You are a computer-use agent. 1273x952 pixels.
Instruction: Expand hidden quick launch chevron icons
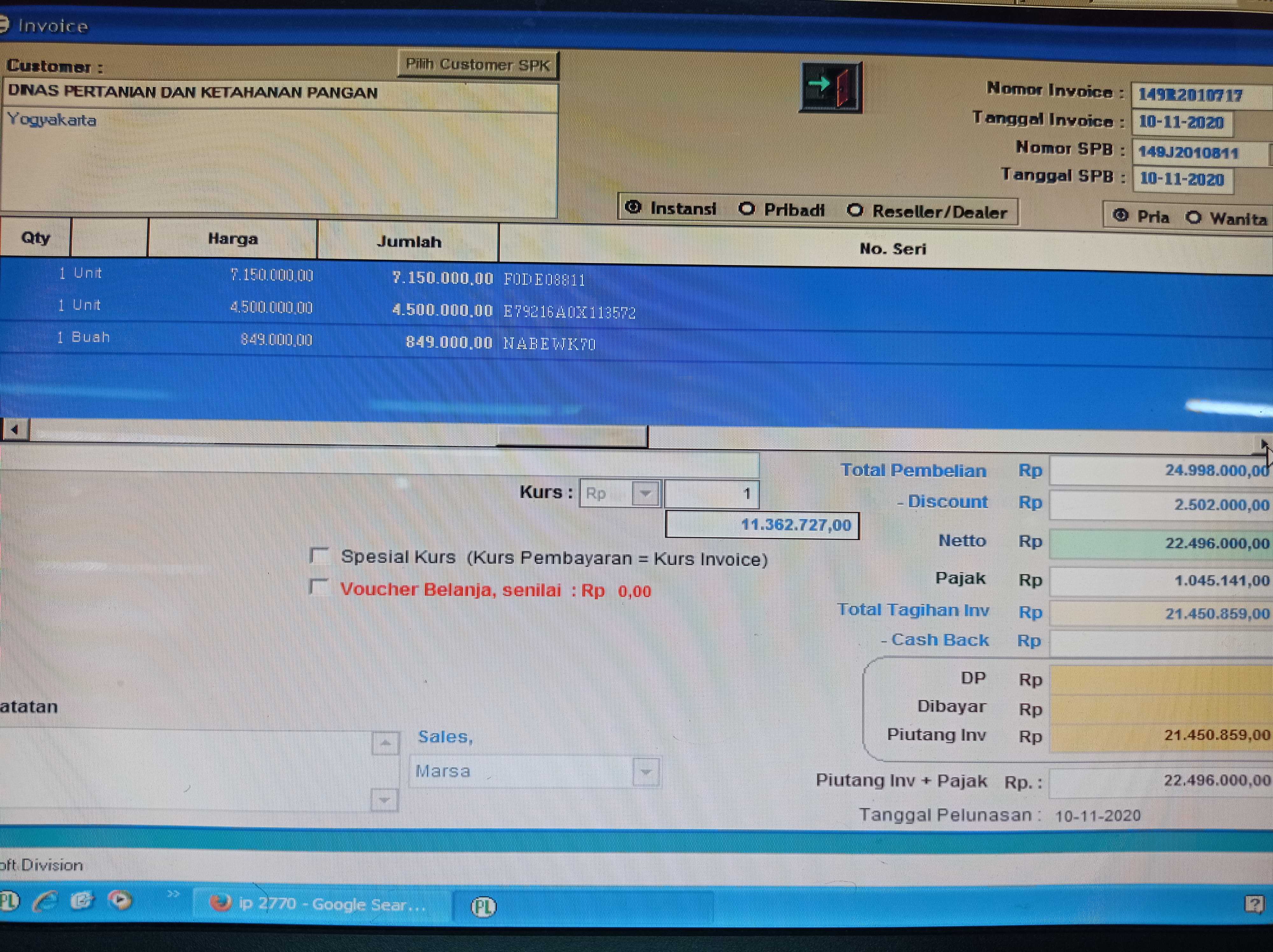click(x=173, y=894)
